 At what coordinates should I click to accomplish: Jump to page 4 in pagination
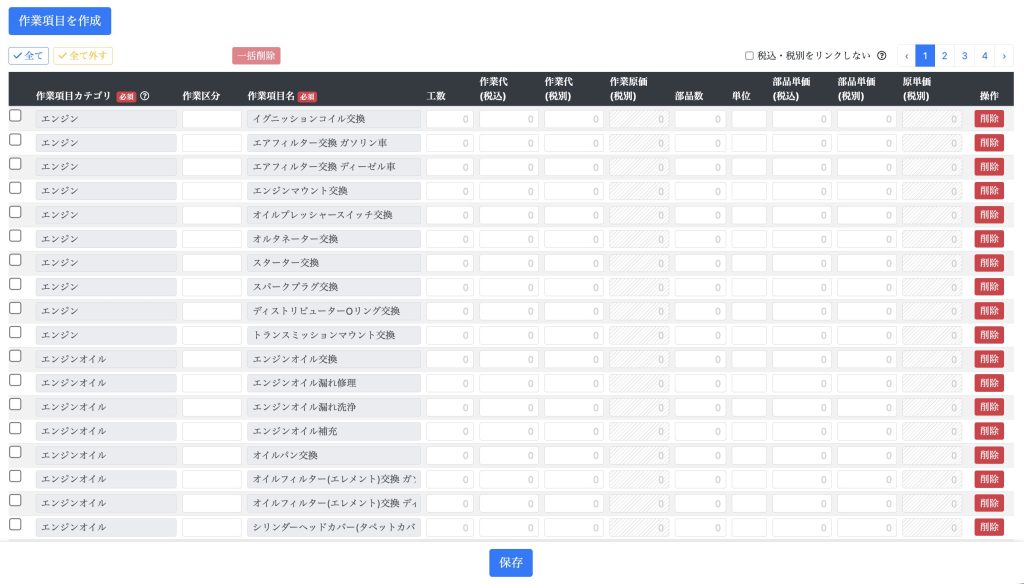(x=984, y=56)
